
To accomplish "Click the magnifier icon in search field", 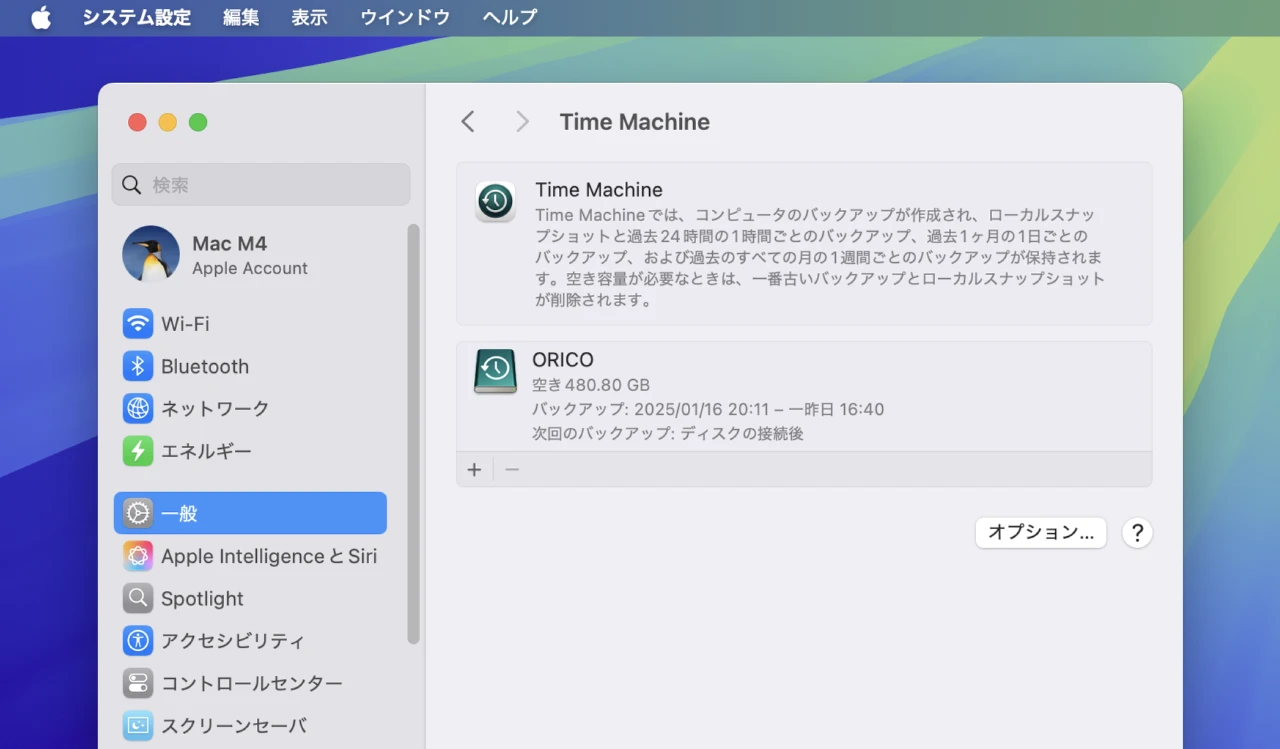I will point(131,185).
